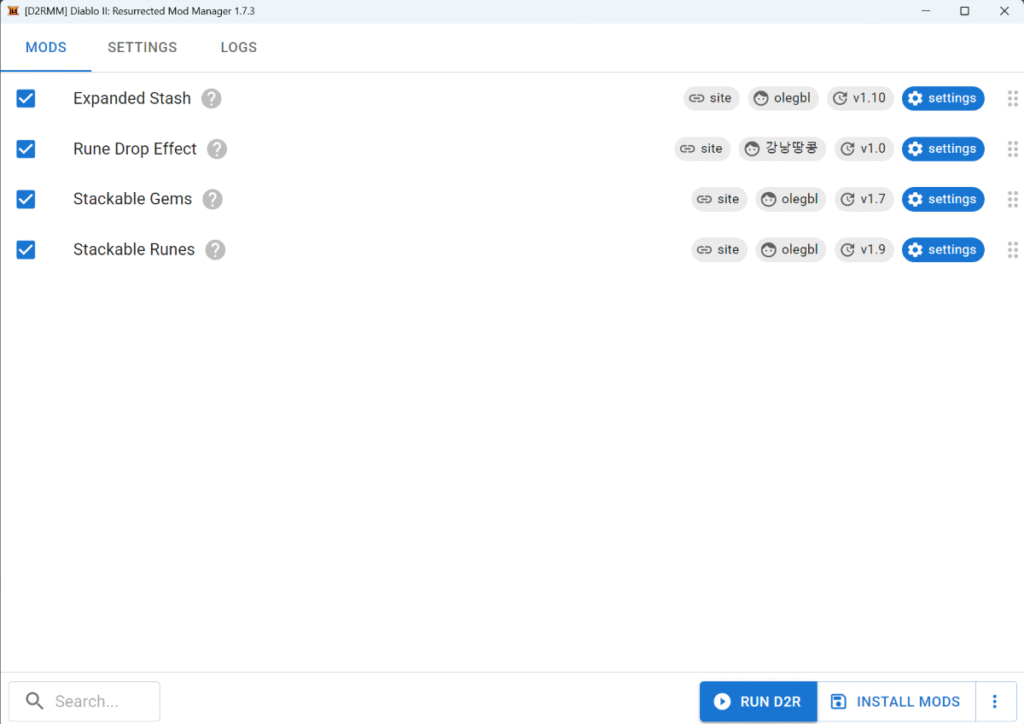The image size is (1024, 724).
Task: Click help icon next to Expanded Stash
Action: [x=211, y=99]
